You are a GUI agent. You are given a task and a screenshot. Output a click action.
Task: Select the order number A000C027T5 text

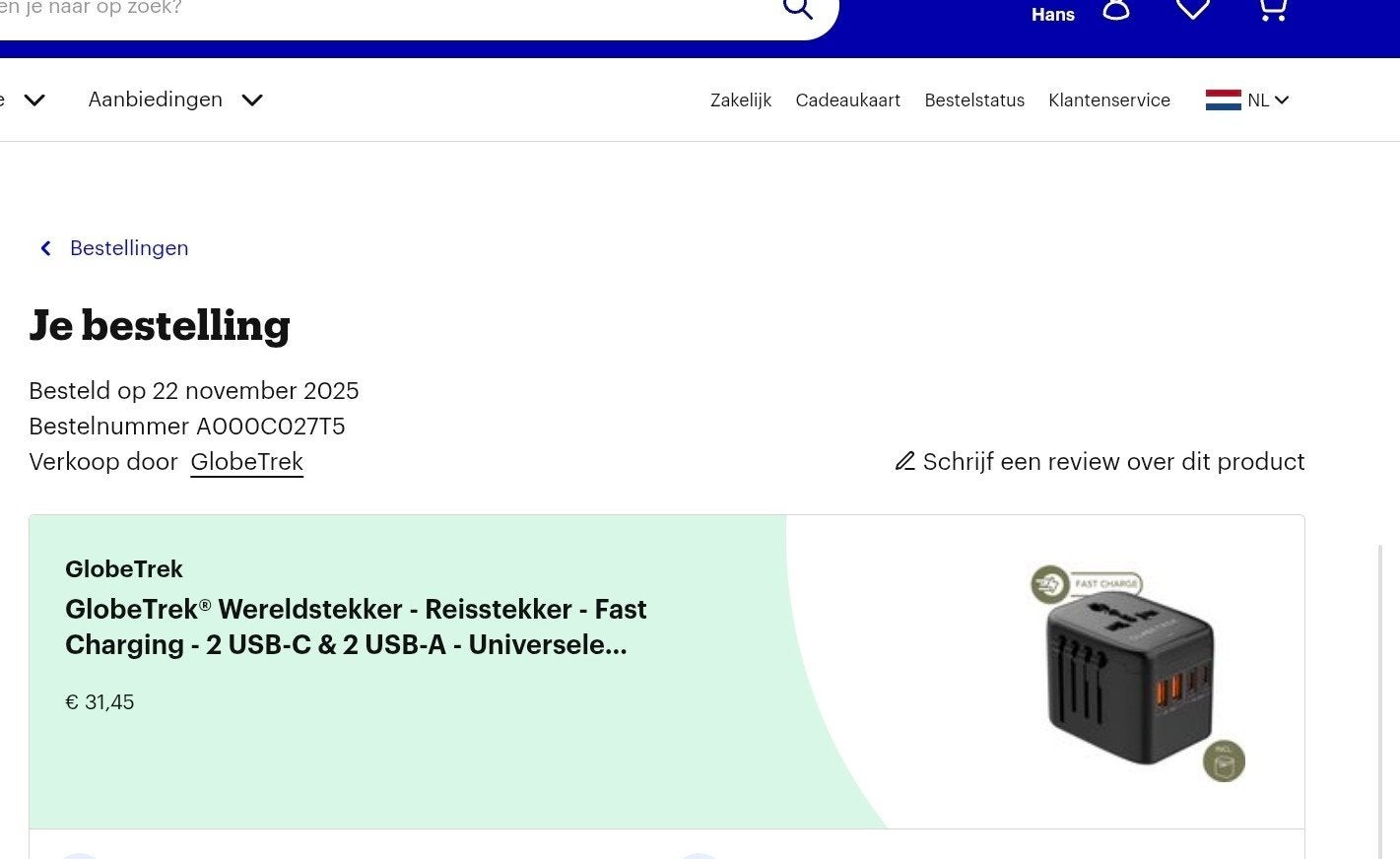click(x=271, y=427)
